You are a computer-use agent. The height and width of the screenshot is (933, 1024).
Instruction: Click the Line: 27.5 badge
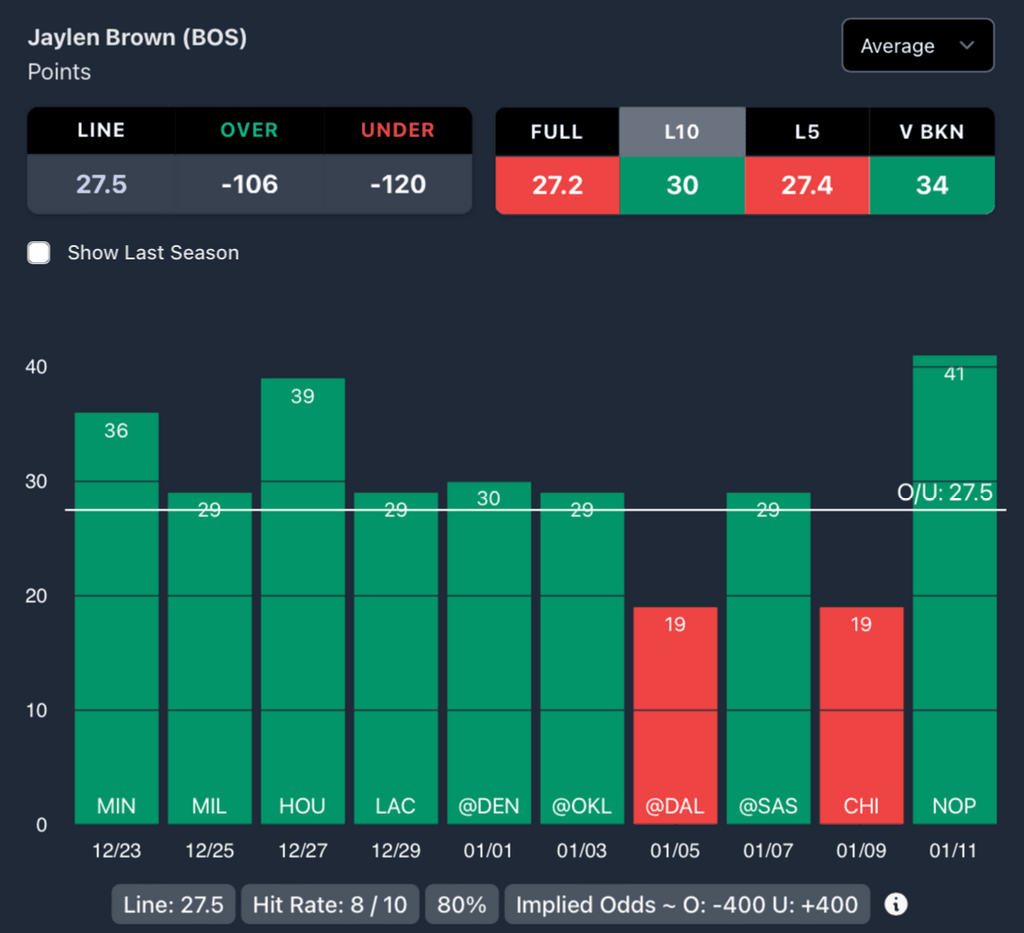click(x=173, y=904)
